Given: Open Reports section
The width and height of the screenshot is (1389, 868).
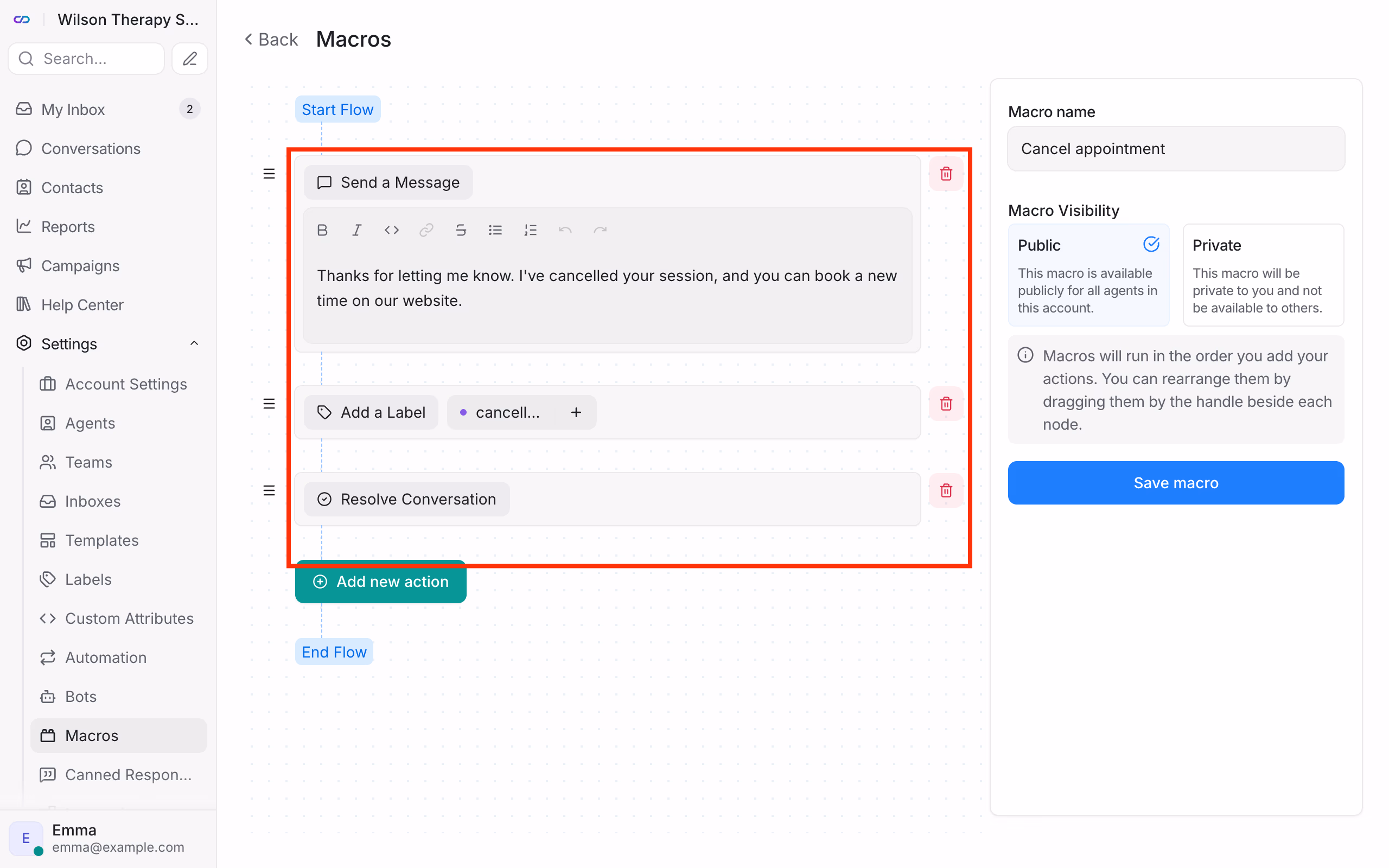Looking at the screenshot, I should point(108,226).
